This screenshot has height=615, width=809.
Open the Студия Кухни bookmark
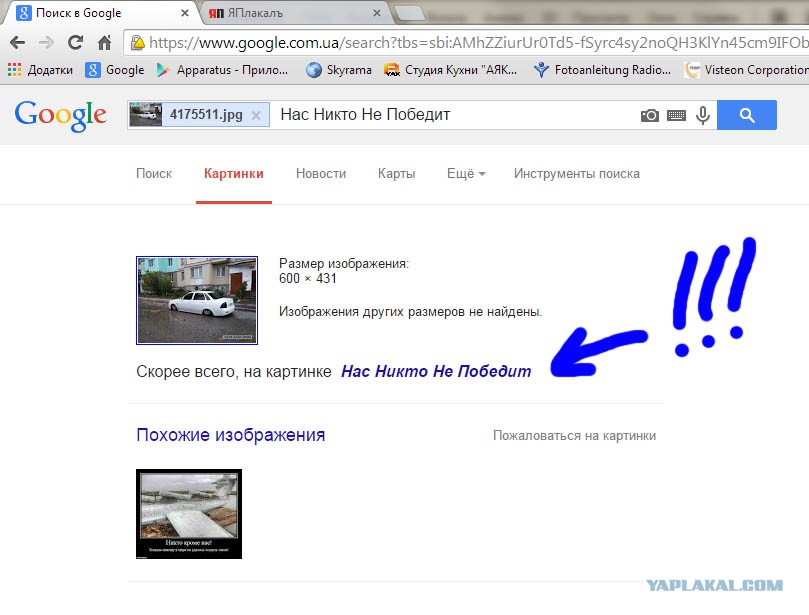click(x=450, y=70)
